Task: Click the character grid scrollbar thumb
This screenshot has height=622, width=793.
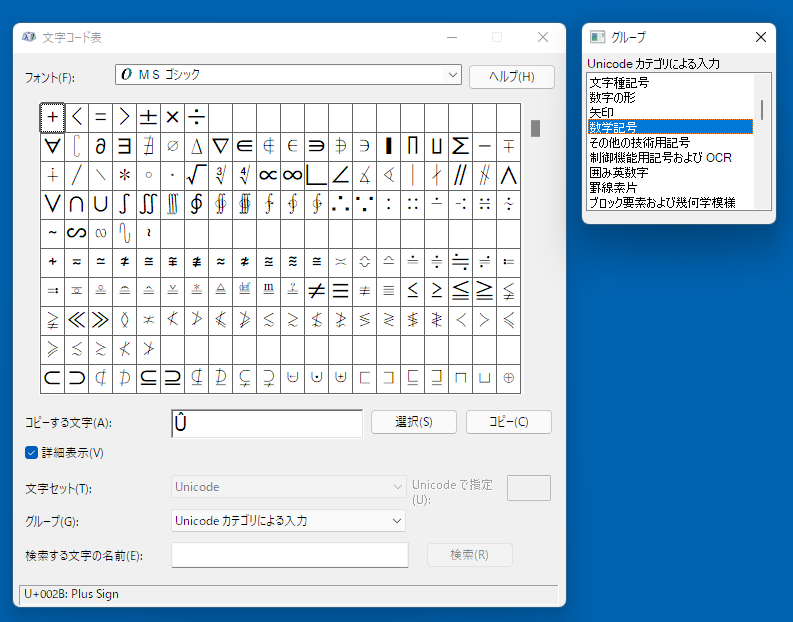Action: click(536, 128)
